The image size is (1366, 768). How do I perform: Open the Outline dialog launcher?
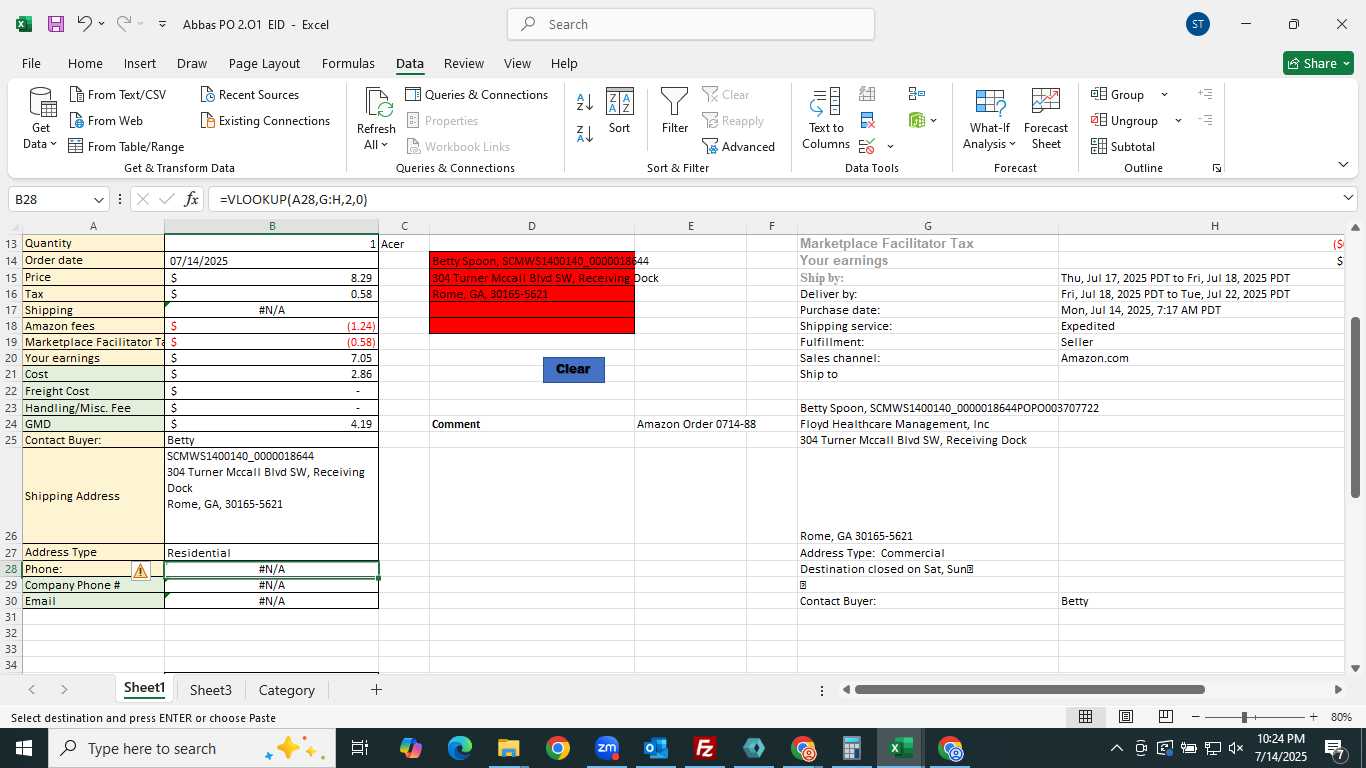click(1217, 168)
